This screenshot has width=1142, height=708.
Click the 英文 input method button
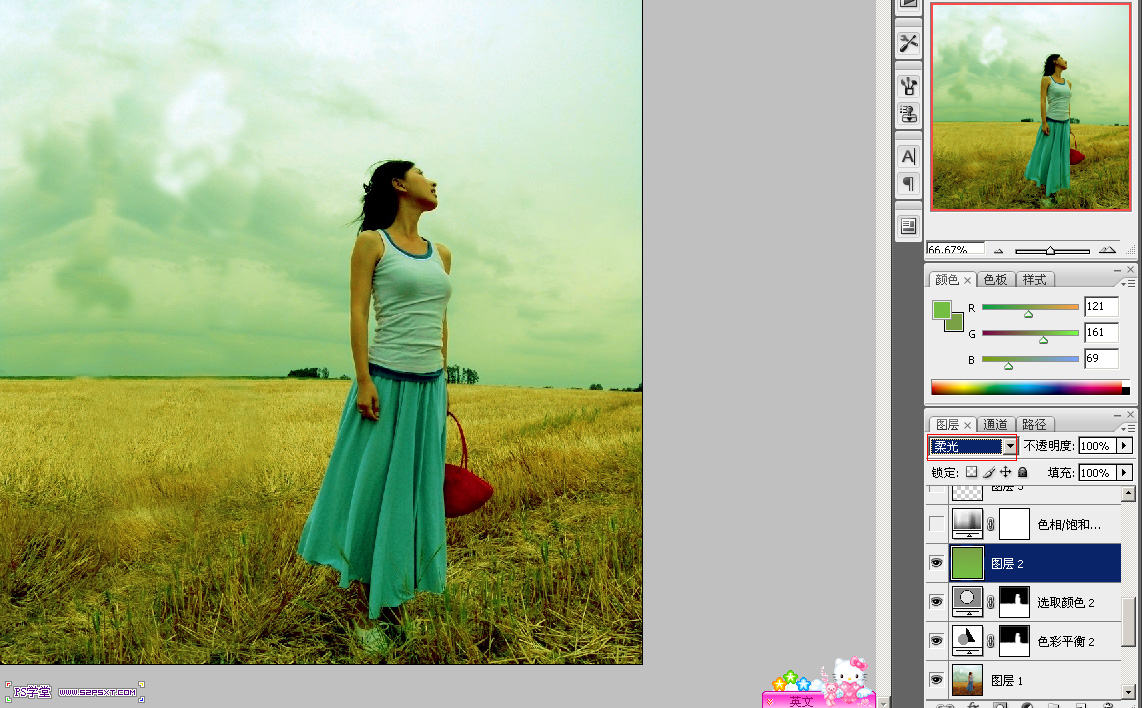pyautogui.click(x=800, y=701)
